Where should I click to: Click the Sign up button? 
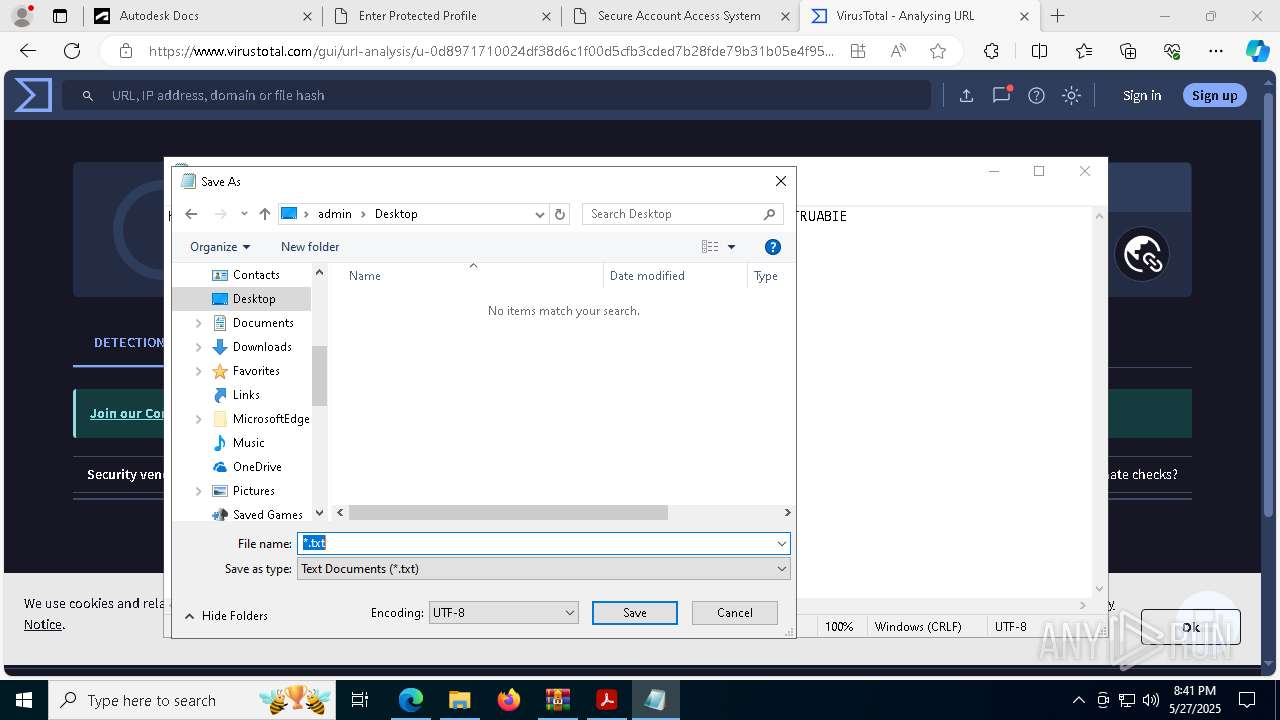[x=1214, y=95]
